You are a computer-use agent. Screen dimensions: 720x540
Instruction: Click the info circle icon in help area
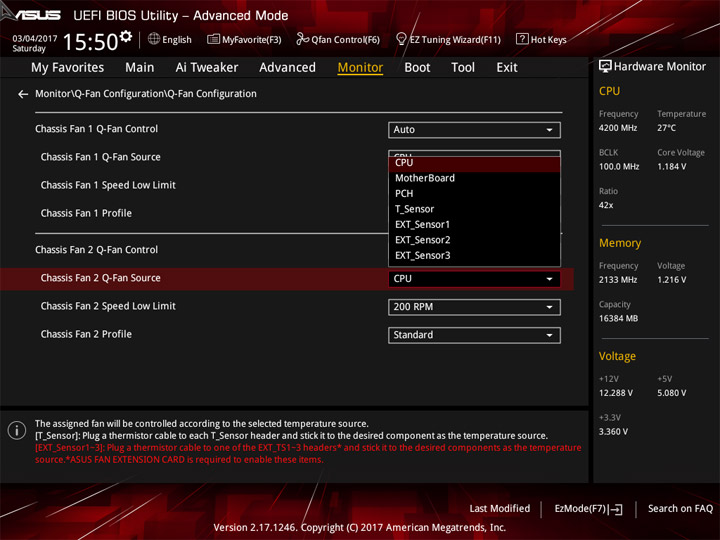click(17, 430)
